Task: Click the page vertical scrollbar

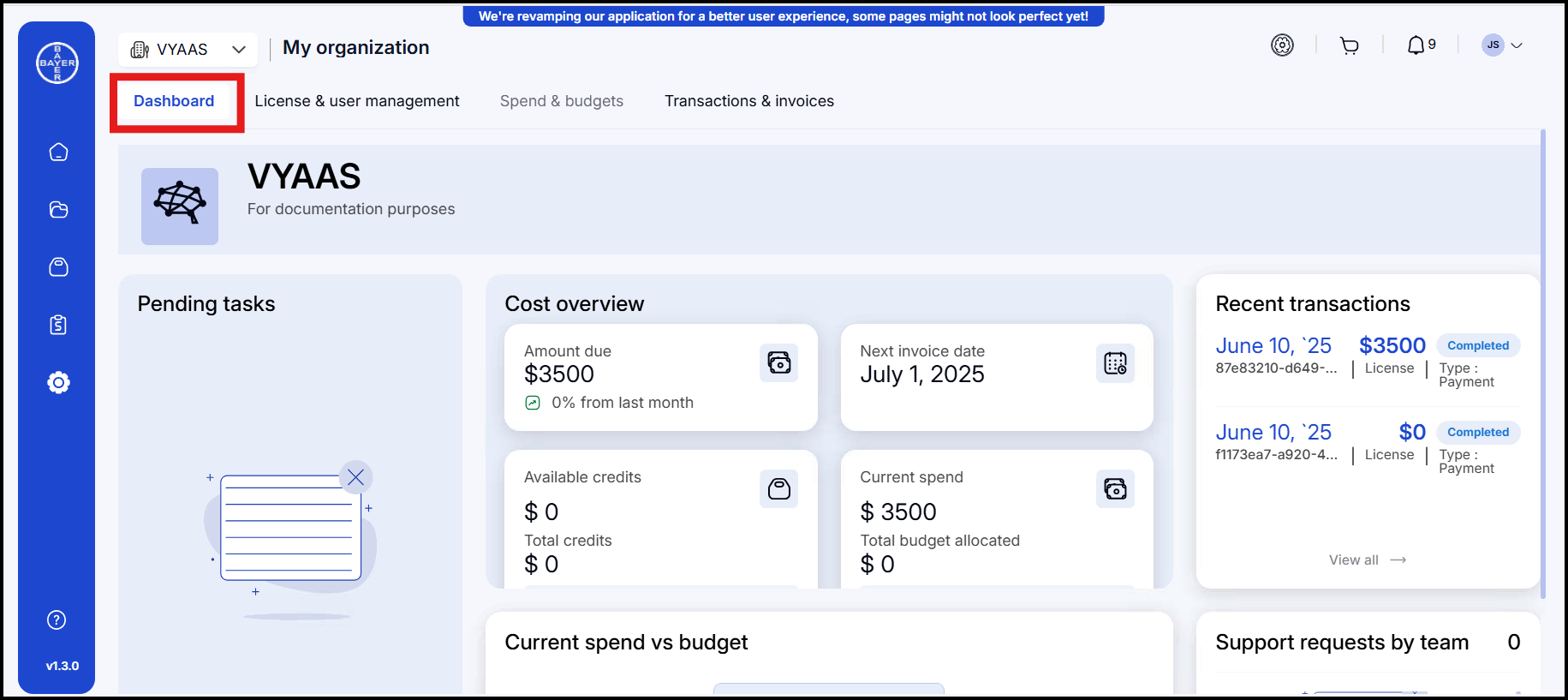Action: click(1543, 364)
